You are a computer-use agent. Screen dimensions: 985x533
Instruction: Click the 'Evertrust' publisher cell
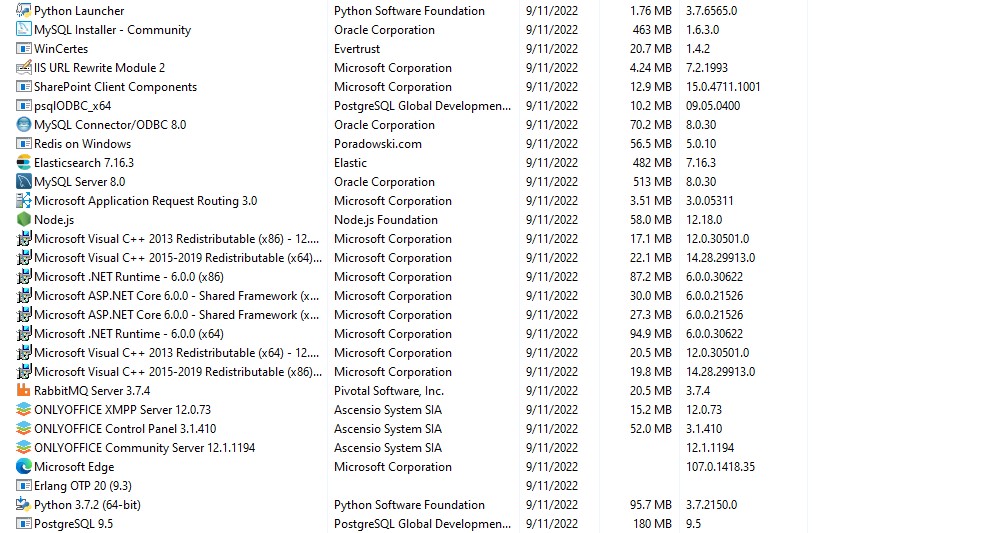pos(357,48)
